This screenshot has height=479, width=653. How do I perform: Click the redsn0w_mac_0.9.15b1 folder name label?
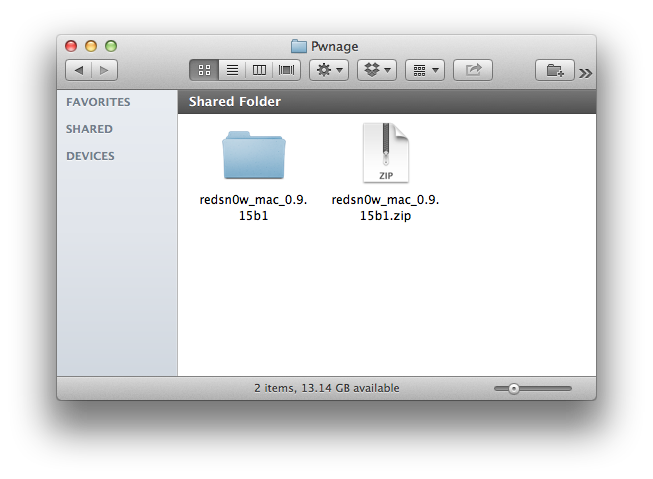253,207
